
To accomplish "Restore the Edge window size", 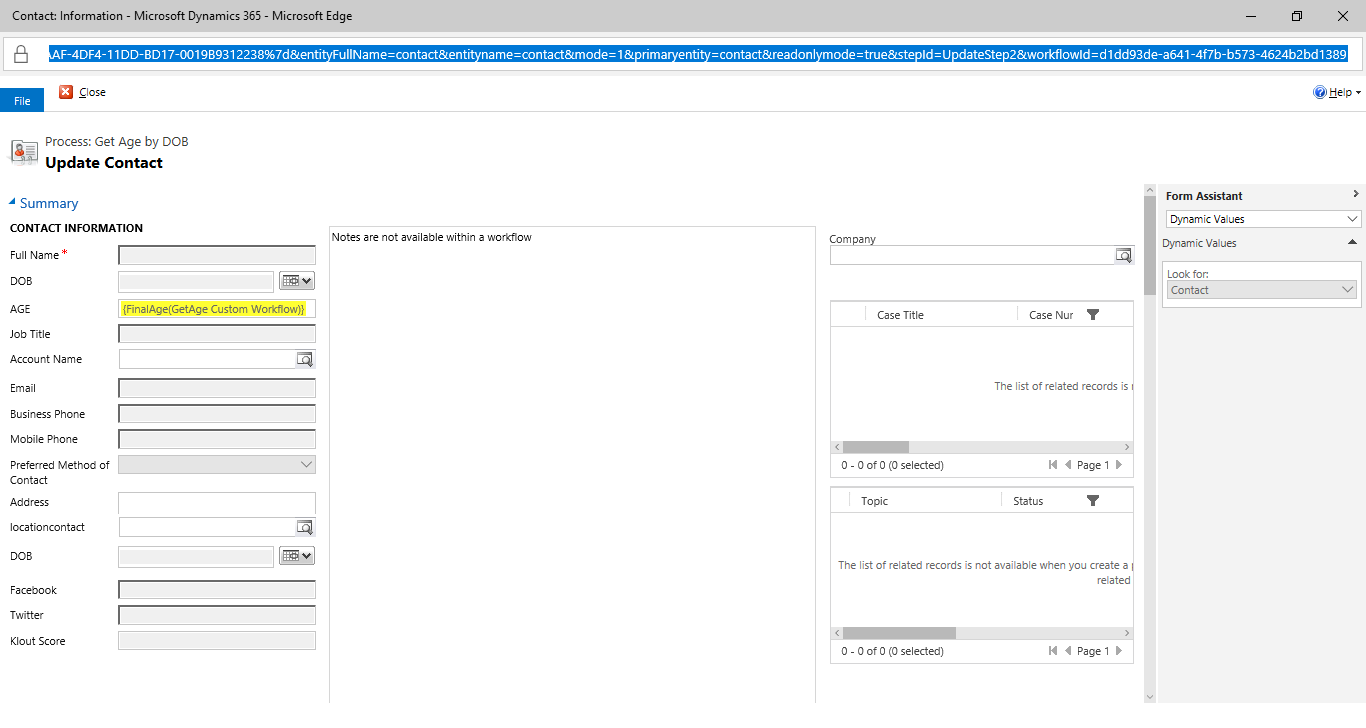I will click(x=1297, y=16).
